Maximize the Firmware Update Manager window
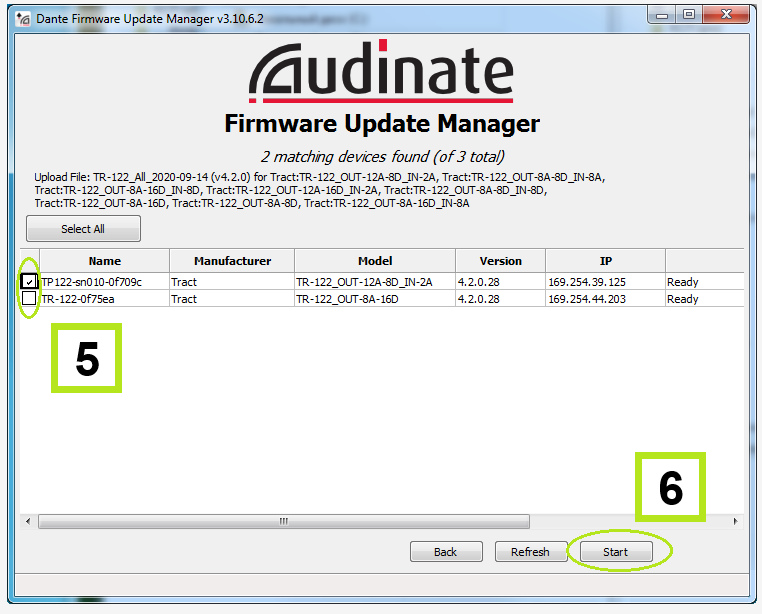762x614 pixels. tap(690, 14)
